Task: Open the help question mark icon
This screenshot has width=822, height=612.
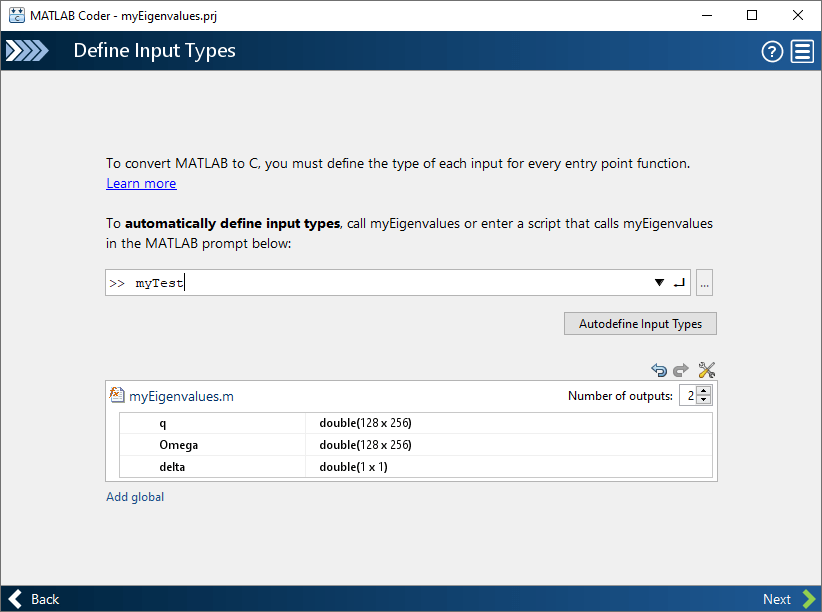Action: tap(772, 52)
